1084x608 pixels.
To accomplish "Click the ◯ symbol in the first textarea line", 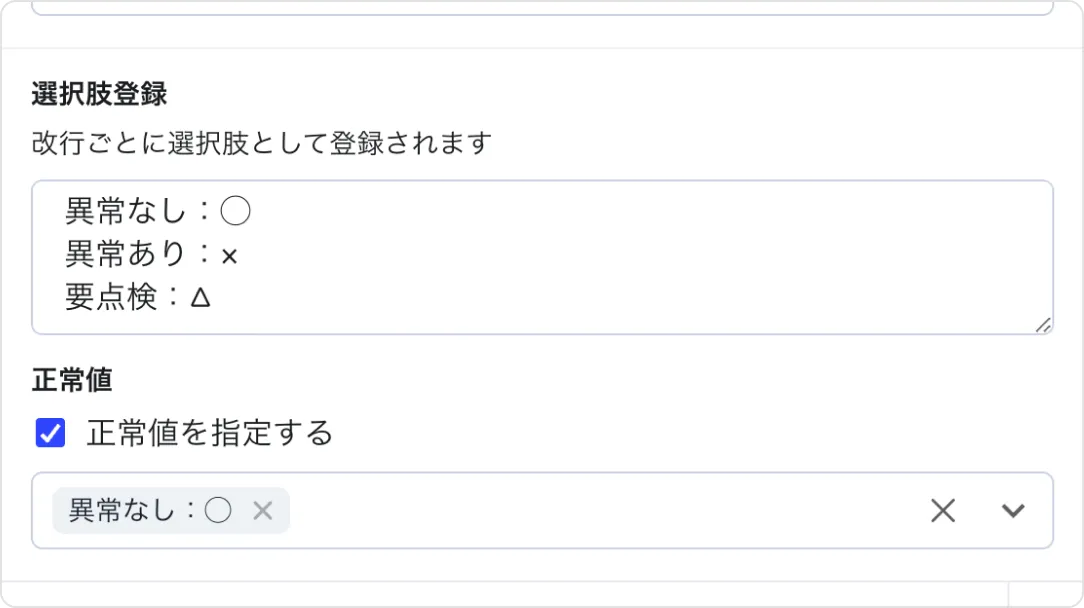I will [235, 212].
